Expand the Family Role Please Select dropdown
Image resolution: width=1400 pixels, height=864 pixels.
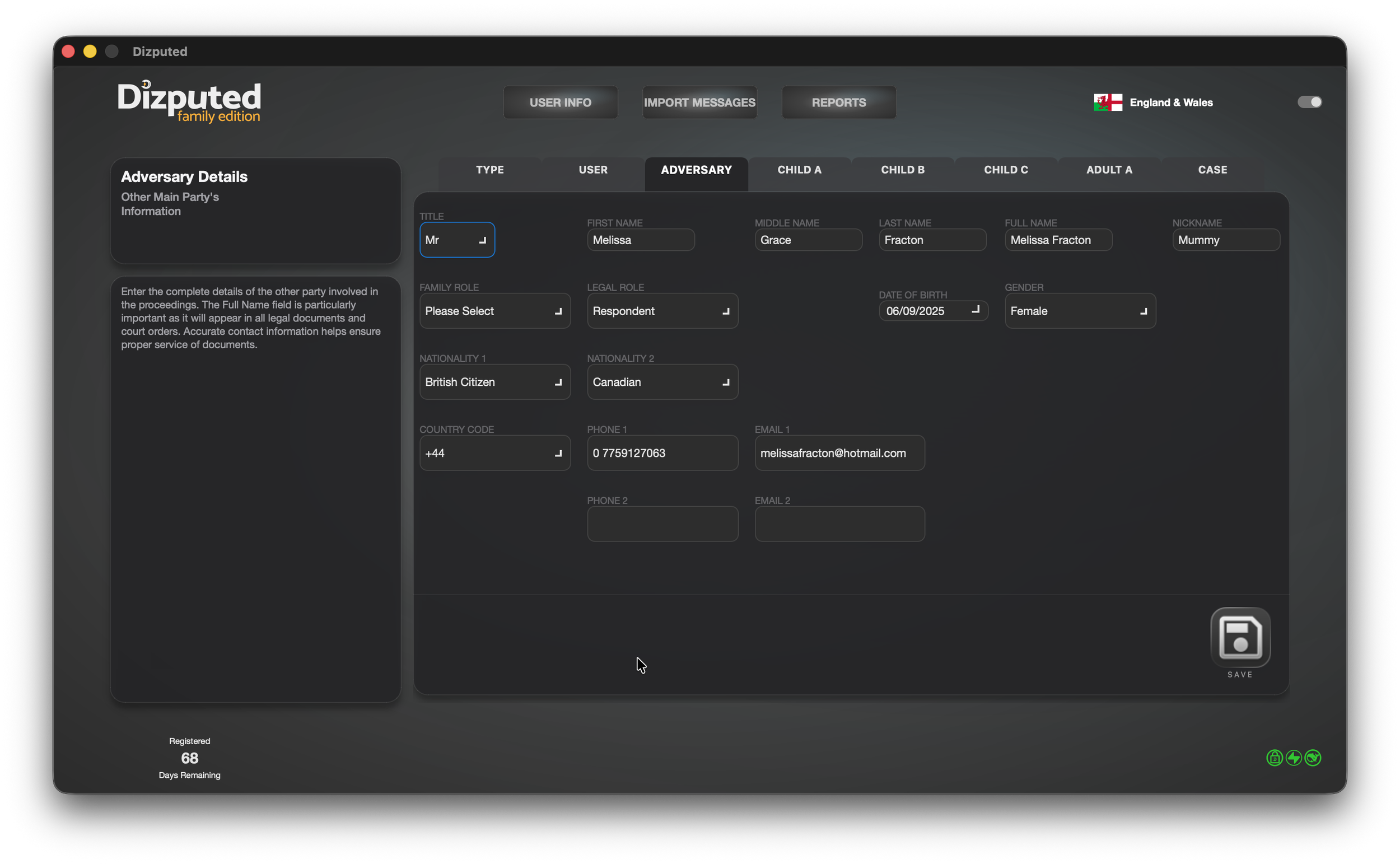pos(494,311)
